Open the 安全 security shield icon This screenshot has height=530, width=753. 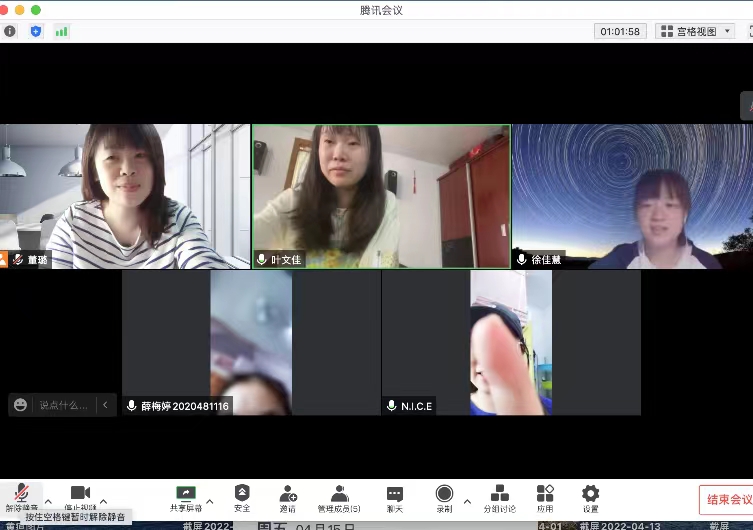tap(242, 494)
